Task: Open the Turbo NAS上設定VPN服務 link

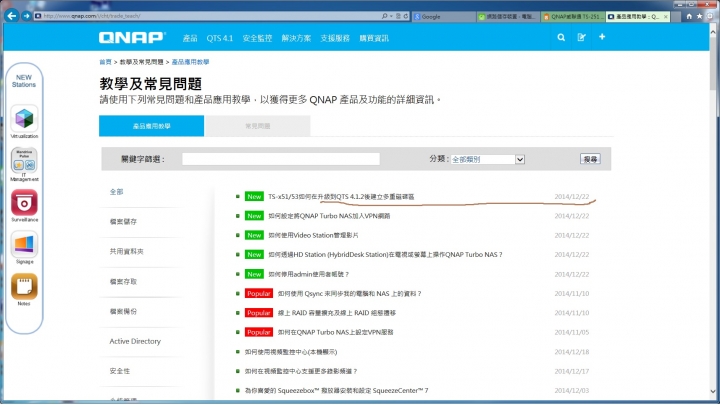Action: point(336,332)
